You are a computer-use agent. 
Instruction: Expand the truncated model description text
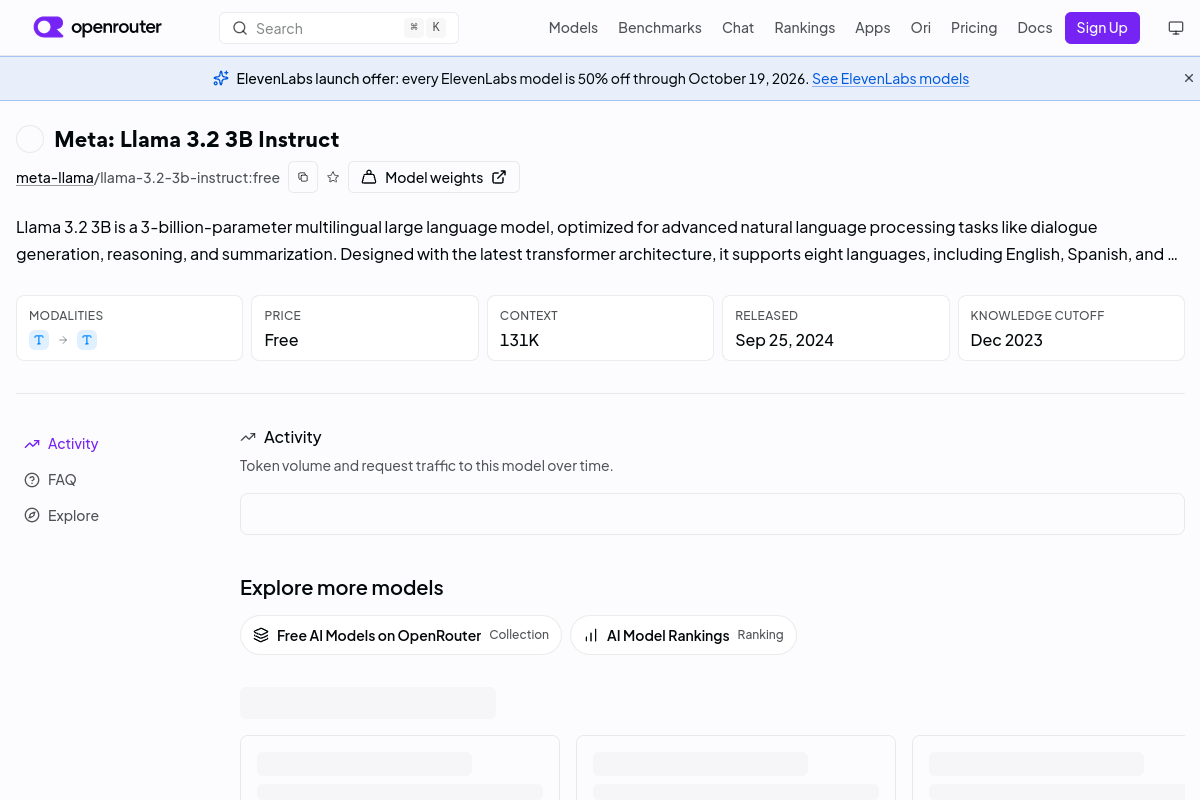pyautogui.click(x=597, y=241)
